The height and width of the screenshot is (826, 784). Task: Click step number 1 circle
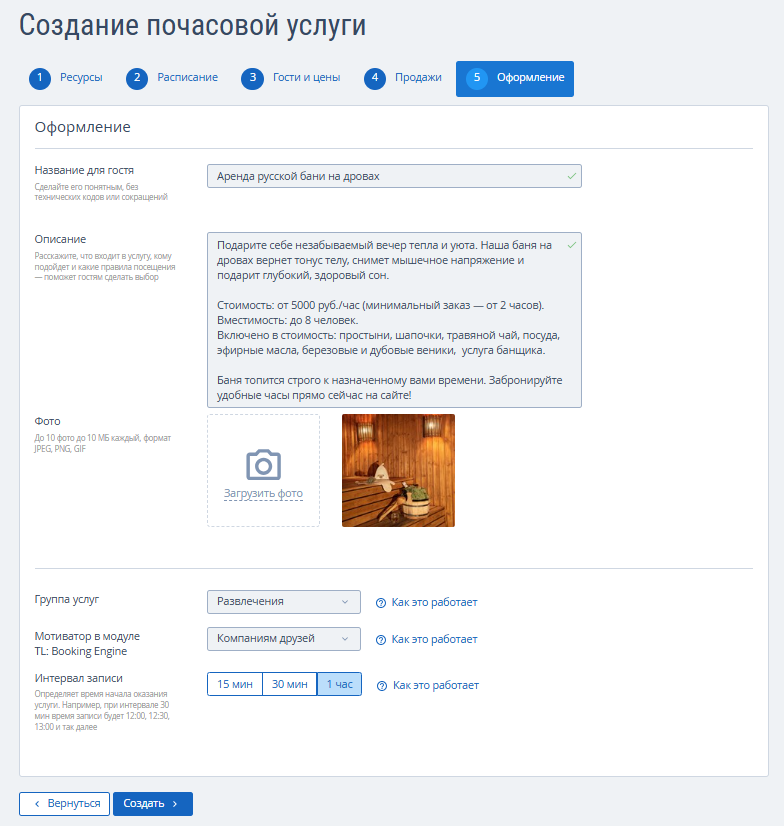point(40,78)
